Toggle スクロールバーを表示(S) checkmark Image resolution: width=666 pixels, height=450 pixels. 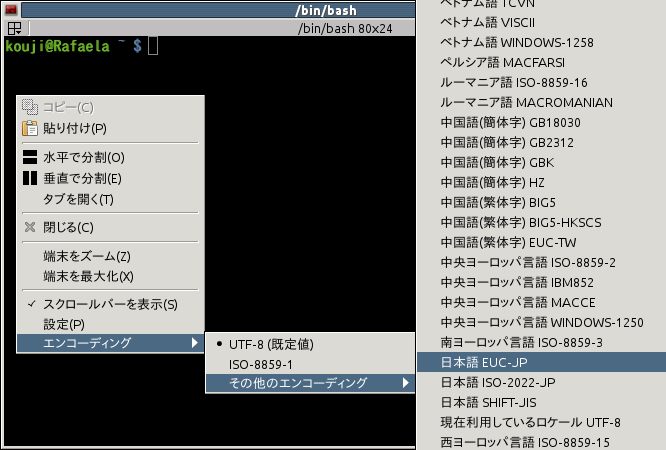[110, 304]
